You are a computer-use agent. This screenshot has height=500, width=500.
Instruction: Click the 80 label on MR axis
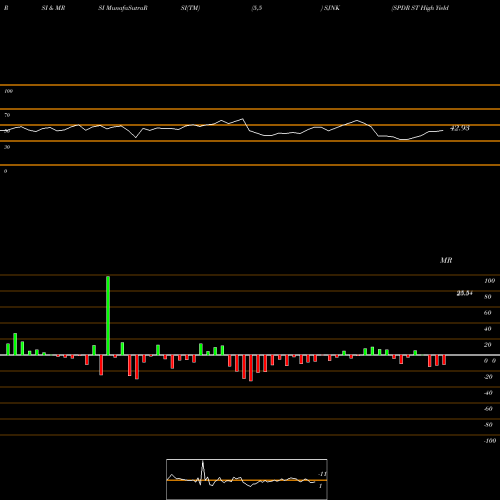point(488,297)
